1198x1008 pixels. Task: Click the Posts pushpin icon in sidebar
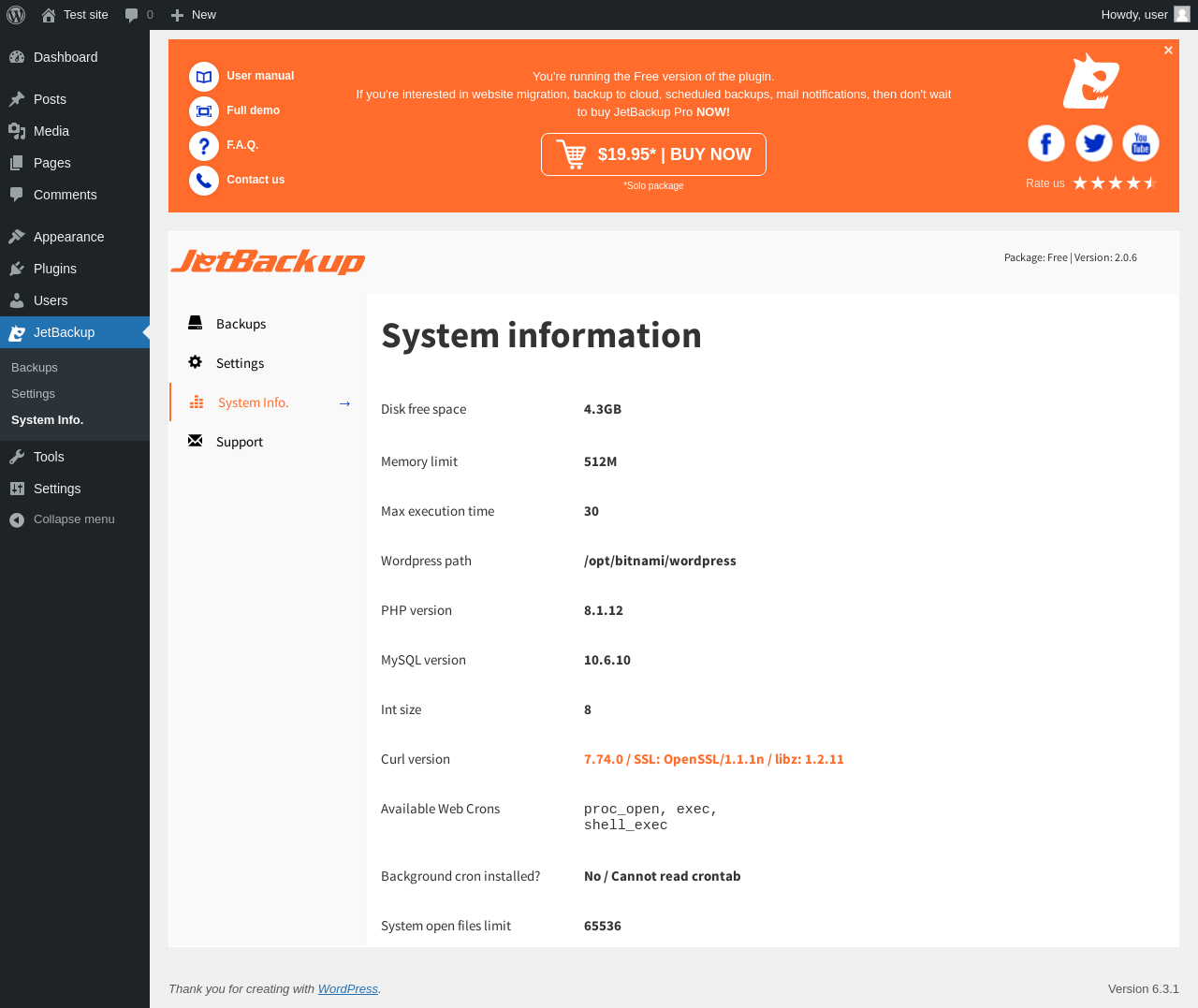(17, 99)
